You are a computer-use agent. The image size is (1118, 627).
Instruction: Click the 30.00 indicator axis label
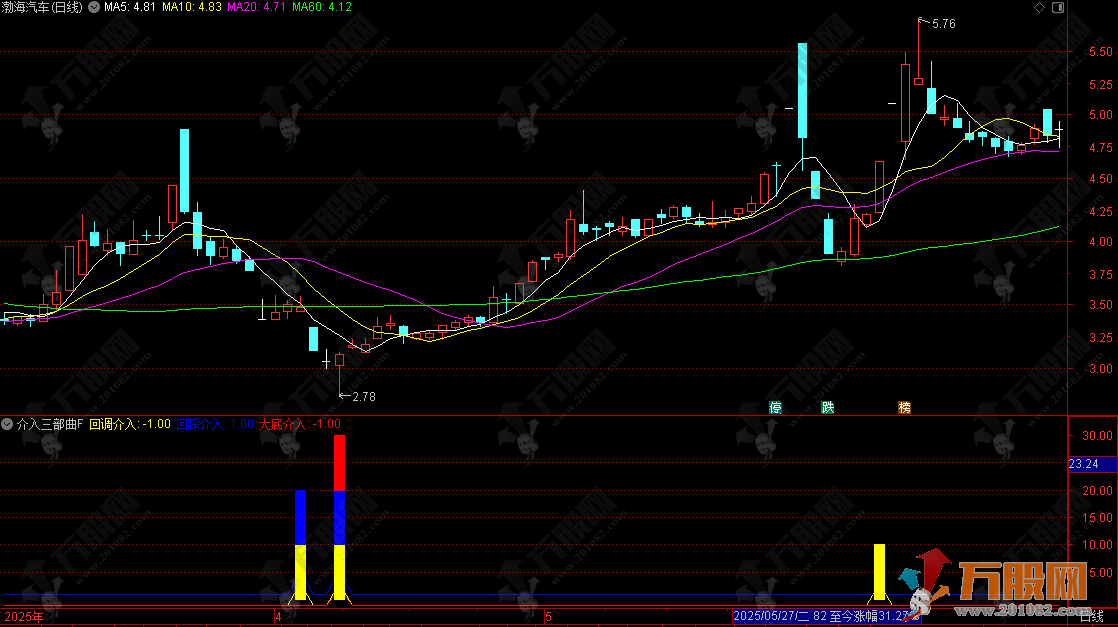[x=1097, y=436]
